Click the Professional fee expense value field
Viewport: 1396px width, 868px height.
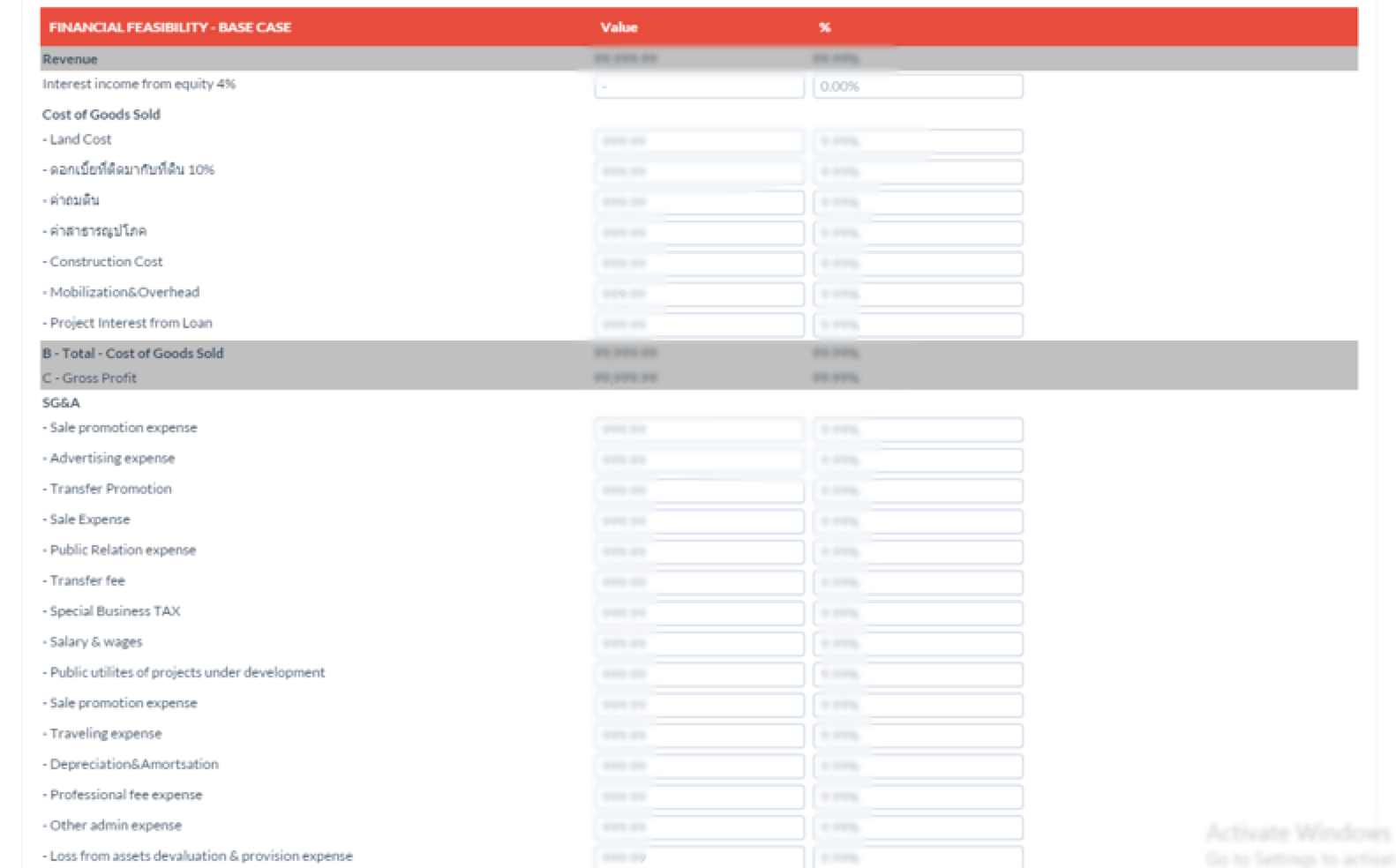click(x=699, y=797)
